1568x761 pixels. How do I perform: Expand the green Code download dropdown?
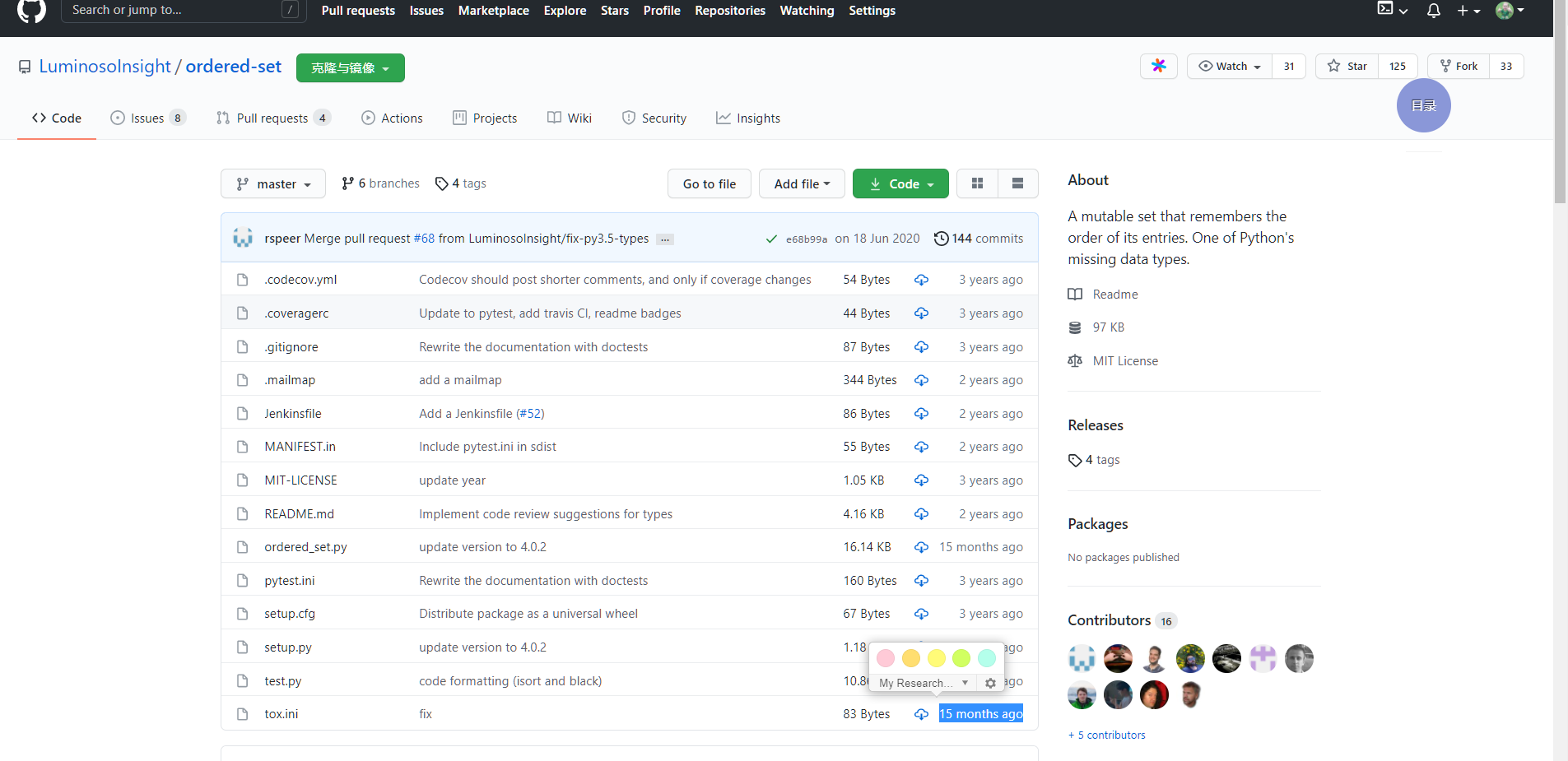(x=900, y=183)
